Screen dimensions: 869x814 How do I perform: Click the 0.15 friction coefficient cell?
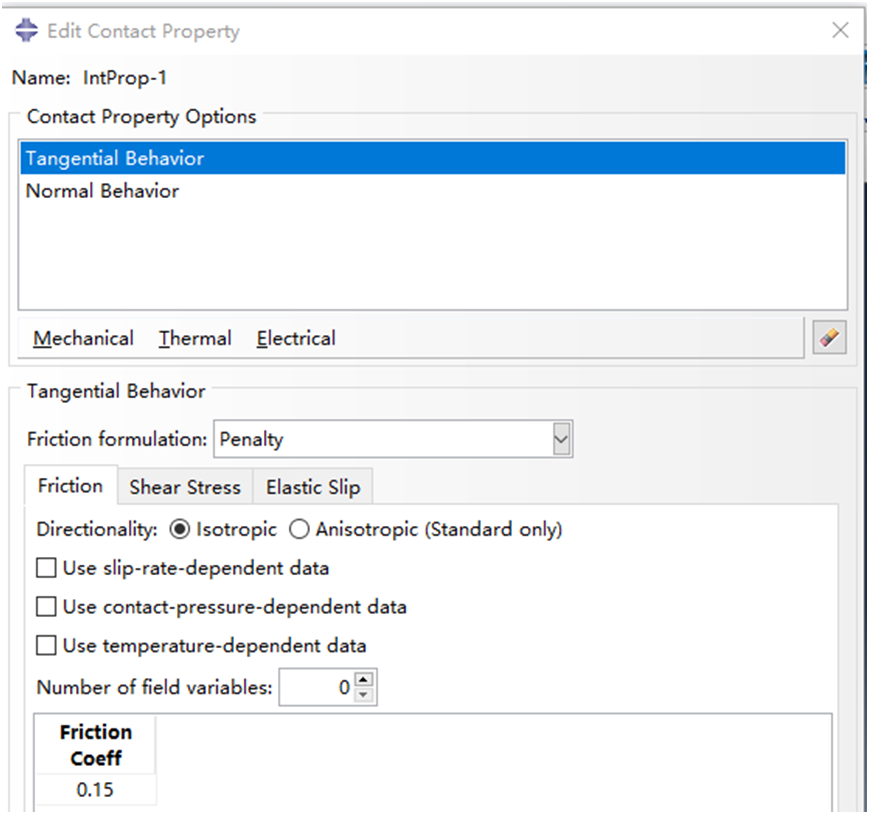[x=95, y=790]
